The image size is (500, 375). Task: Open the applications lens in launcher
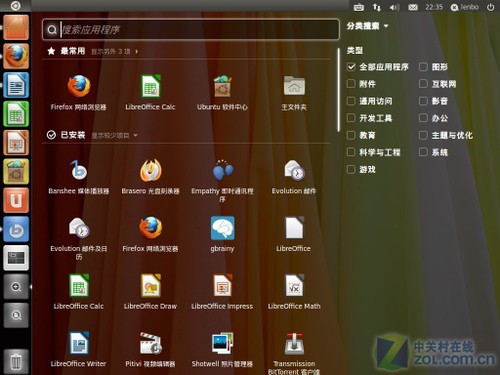click(16, 287)
